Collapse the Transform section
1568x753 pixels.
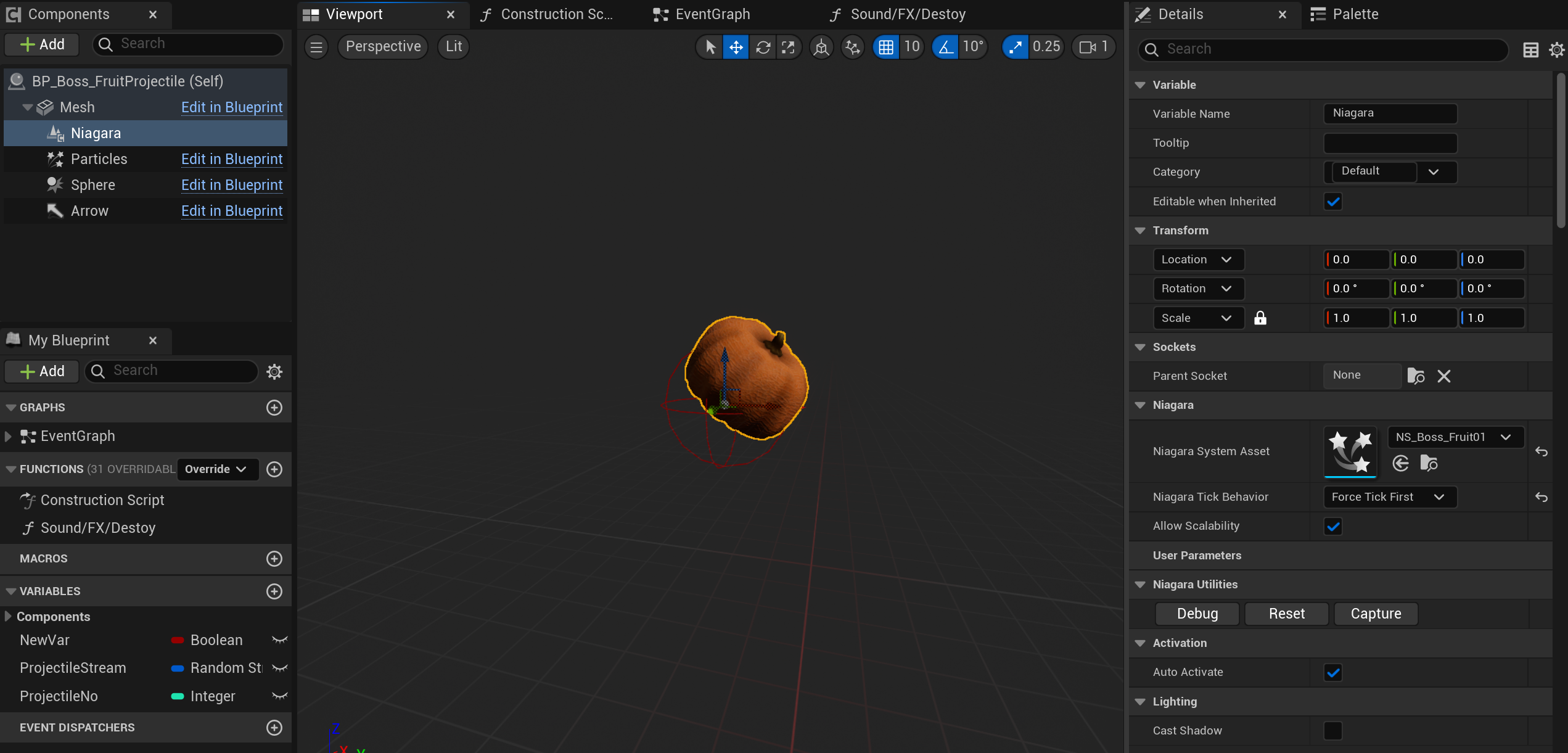pyautogui.click(x=1140, y=231)
